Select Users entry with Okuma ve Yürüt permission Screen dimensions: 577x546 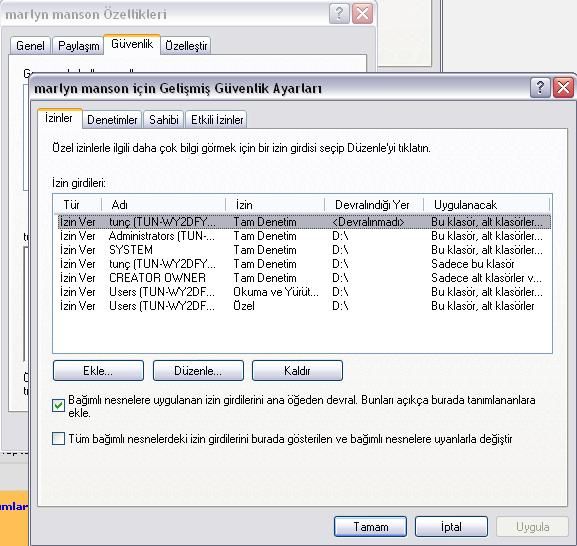click(x=304, y=292)
